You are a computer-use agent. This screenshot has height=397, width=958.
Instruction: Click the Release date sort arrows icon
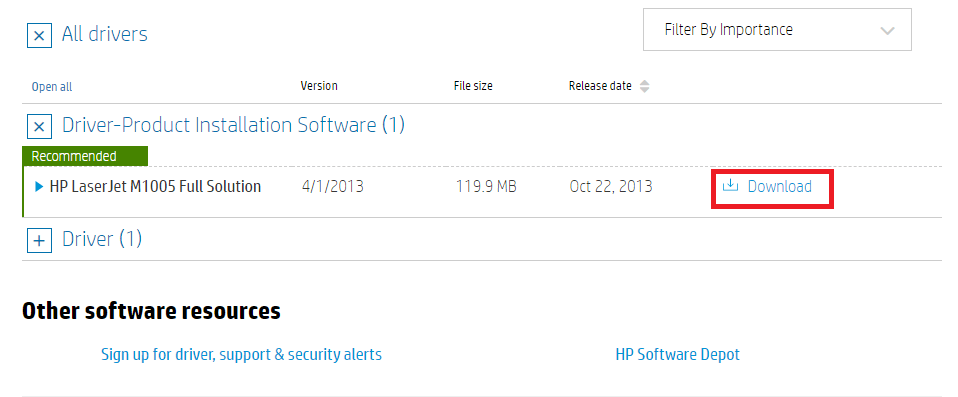[x=644, y=87]
